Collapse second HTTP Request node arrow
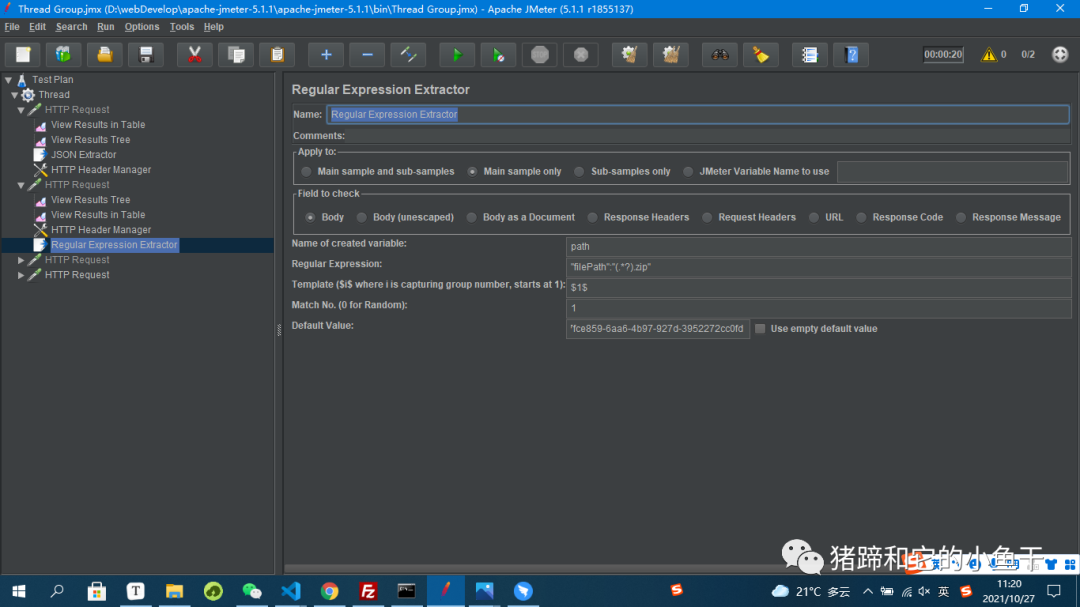Viewport: 1080px width, 607px height. 21,185
